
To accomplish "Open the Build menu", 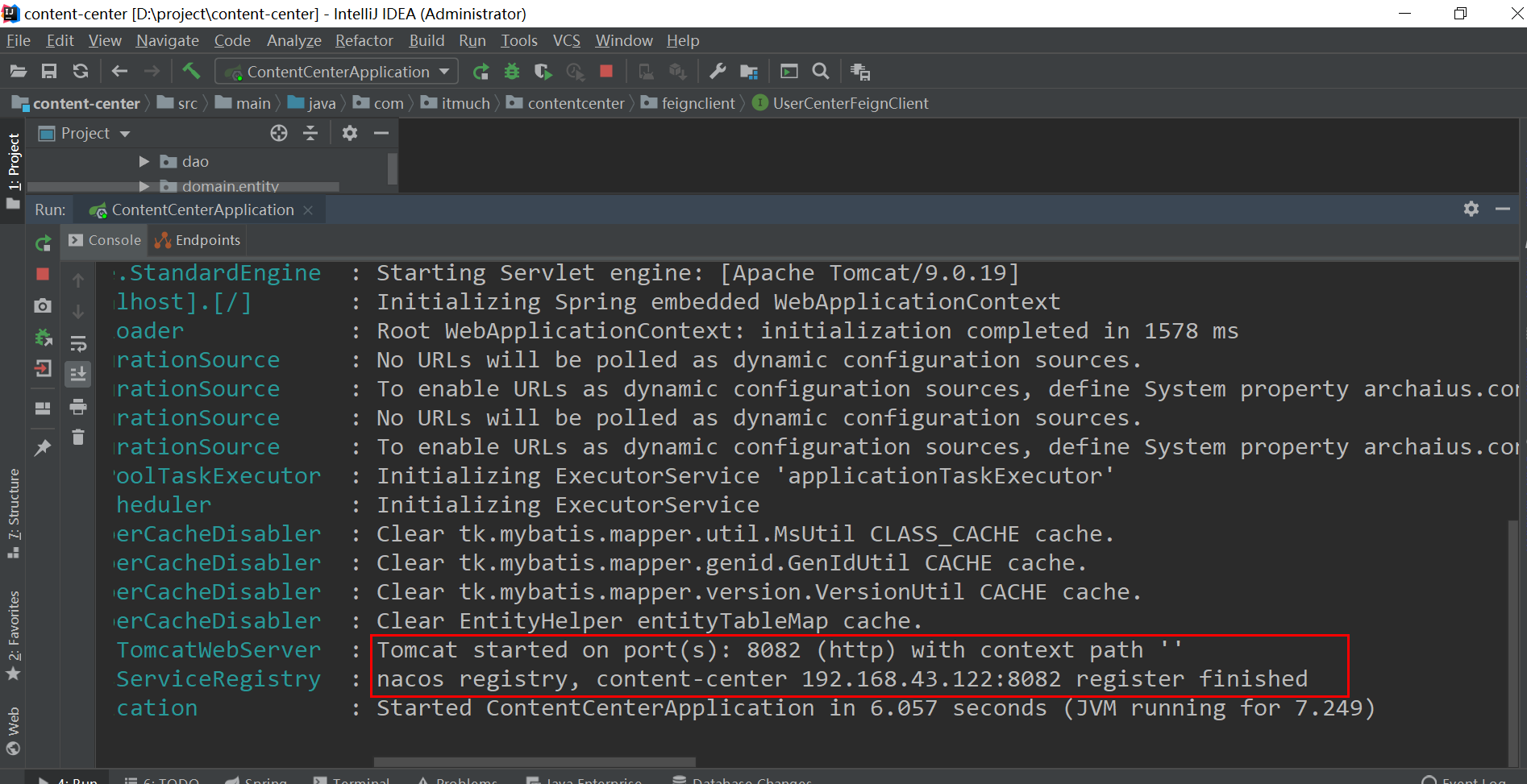I will pyautogui.click(x=426, y=40).
